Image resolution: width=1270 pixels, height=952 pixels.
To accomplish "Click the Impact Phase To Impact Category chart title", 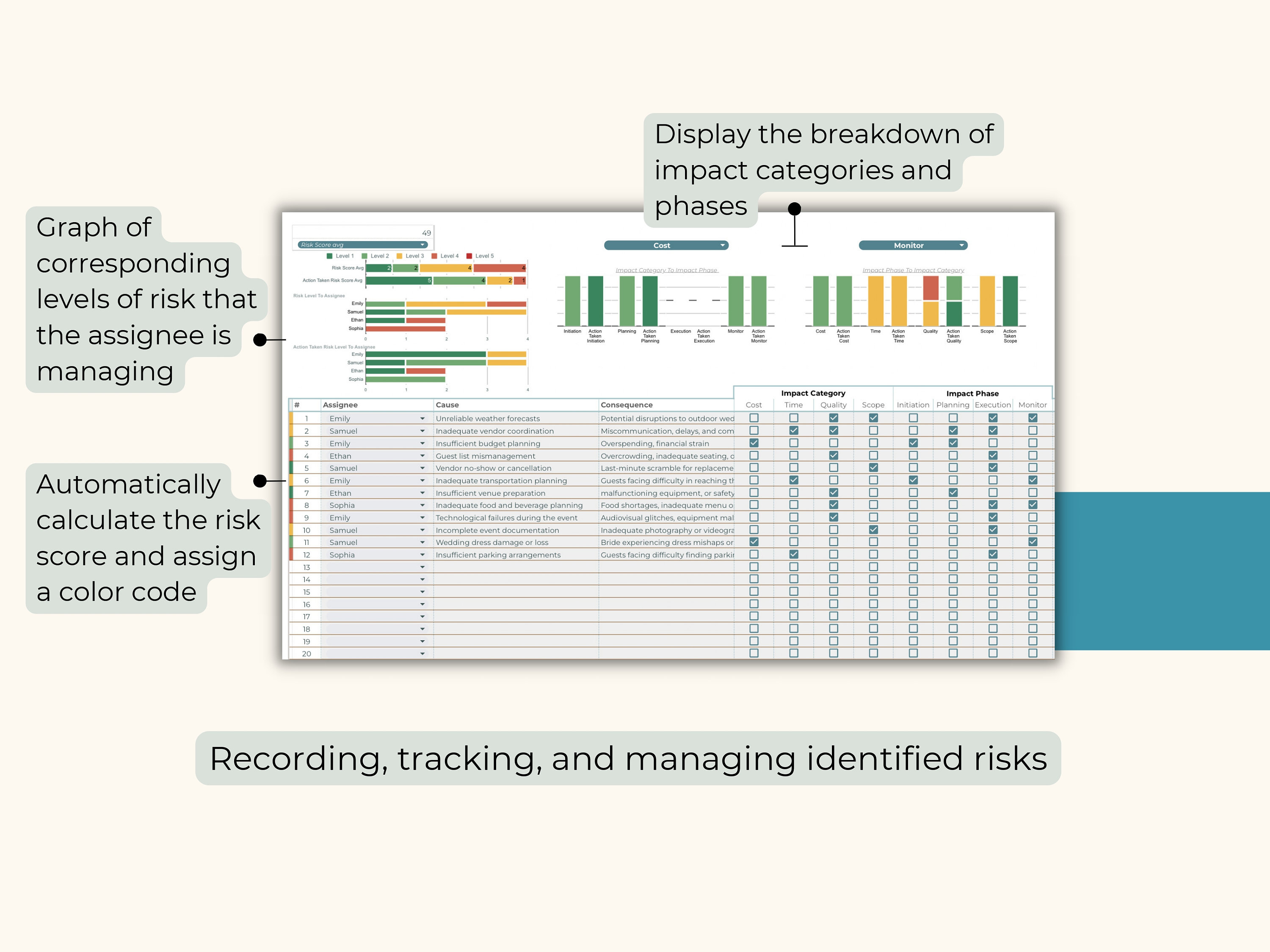I will (x=913, y=270).
